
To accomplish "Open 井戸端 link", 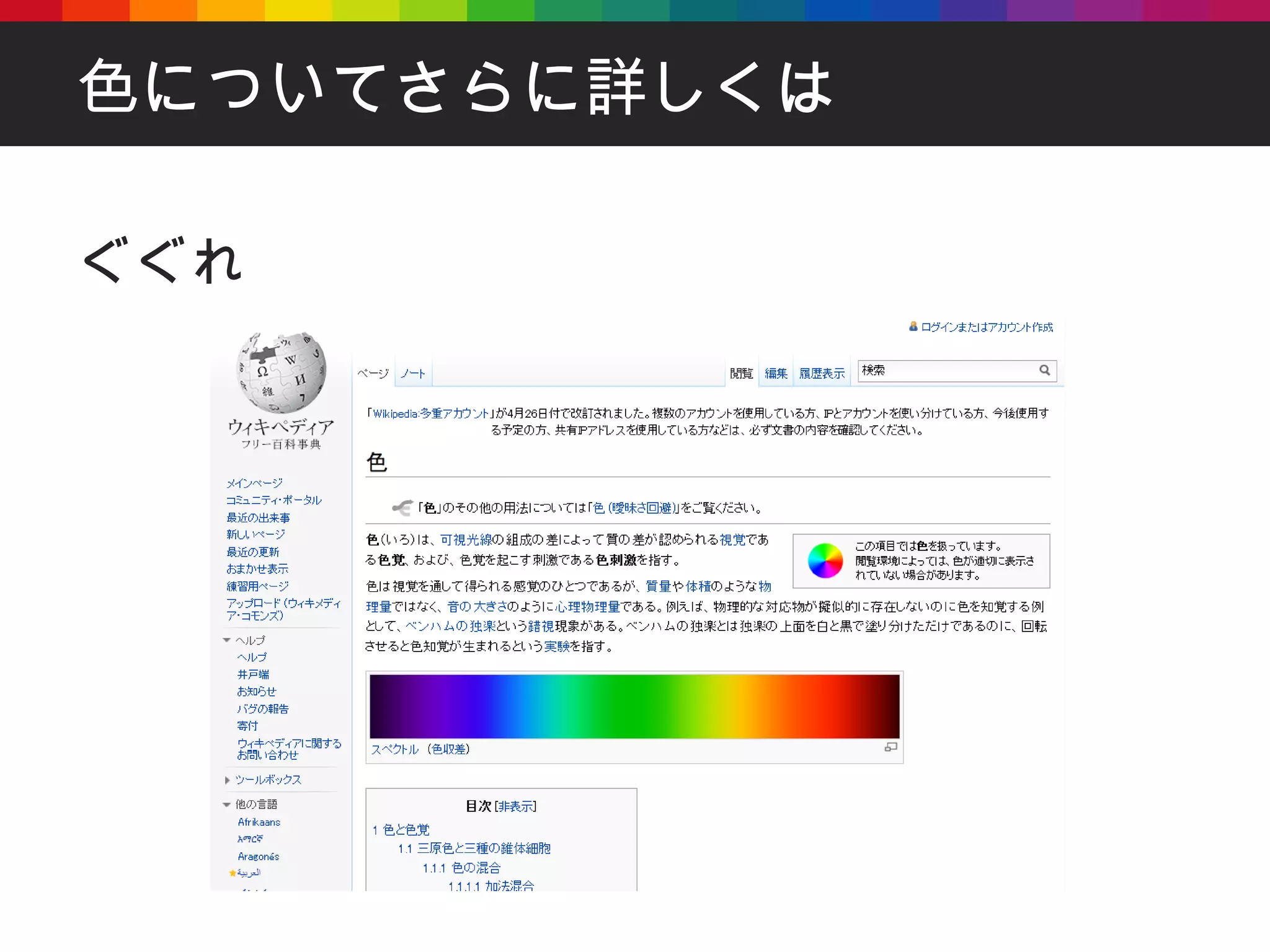I will coord(253,674).
